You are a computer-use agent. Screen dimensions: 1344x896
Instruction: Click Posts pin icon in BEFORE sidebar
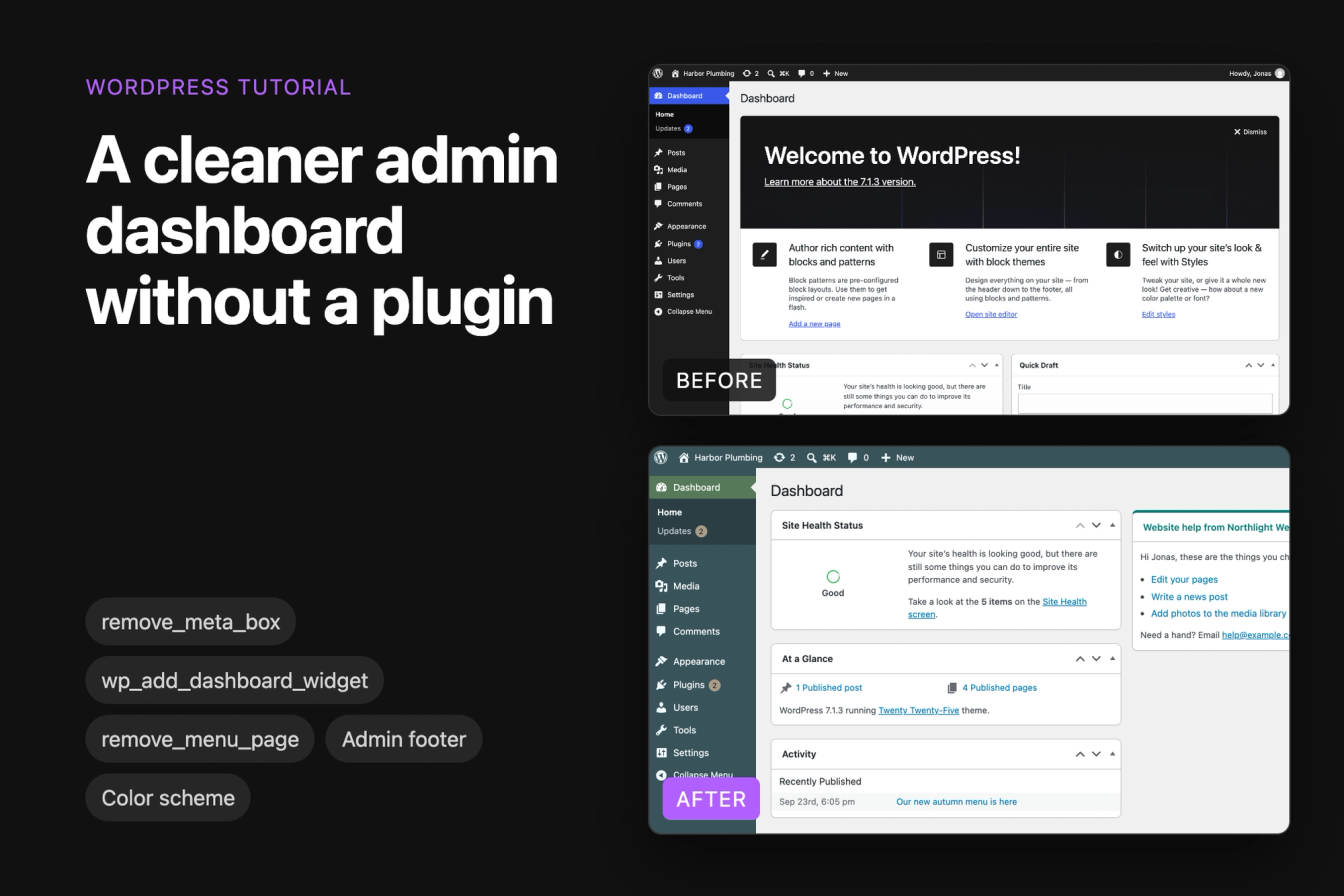pos(658,153)
